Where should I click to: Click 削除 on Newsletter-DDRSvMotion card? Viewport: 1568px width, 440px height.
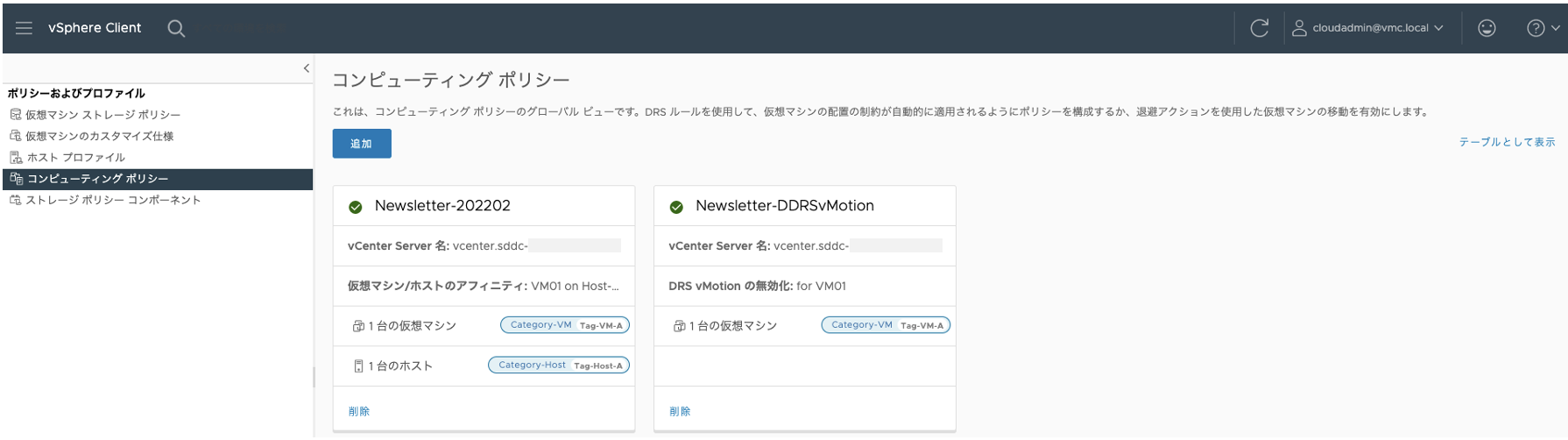tap(680, 411)
